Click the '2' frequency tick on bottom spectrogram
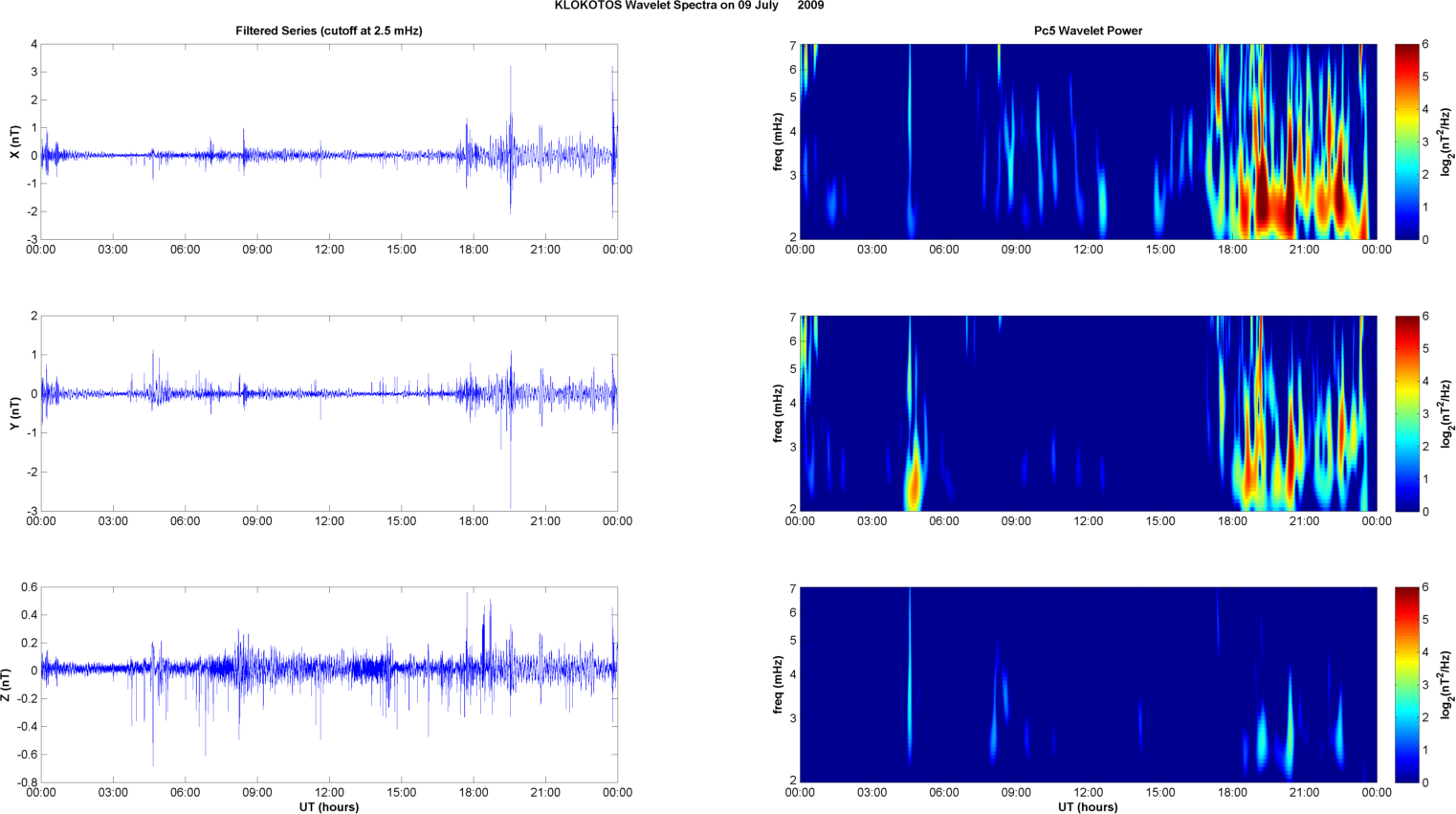Viewport: 1456px width, 814px height. tap(792, 781)
